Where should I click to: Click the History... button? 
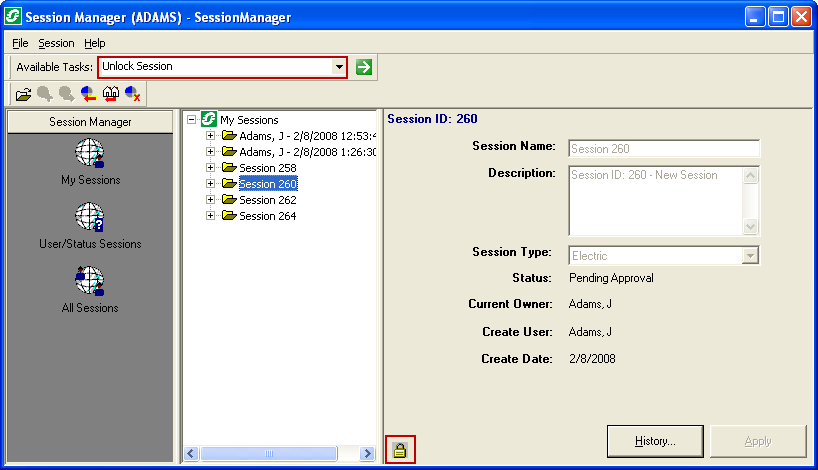click(656, 441)
